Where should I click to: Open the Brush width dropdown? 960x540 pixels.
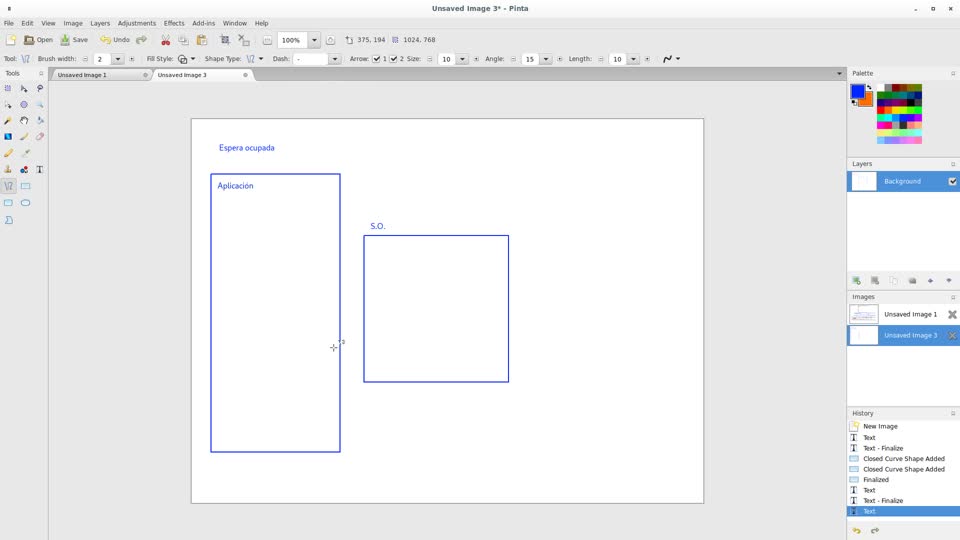(118, 59)
